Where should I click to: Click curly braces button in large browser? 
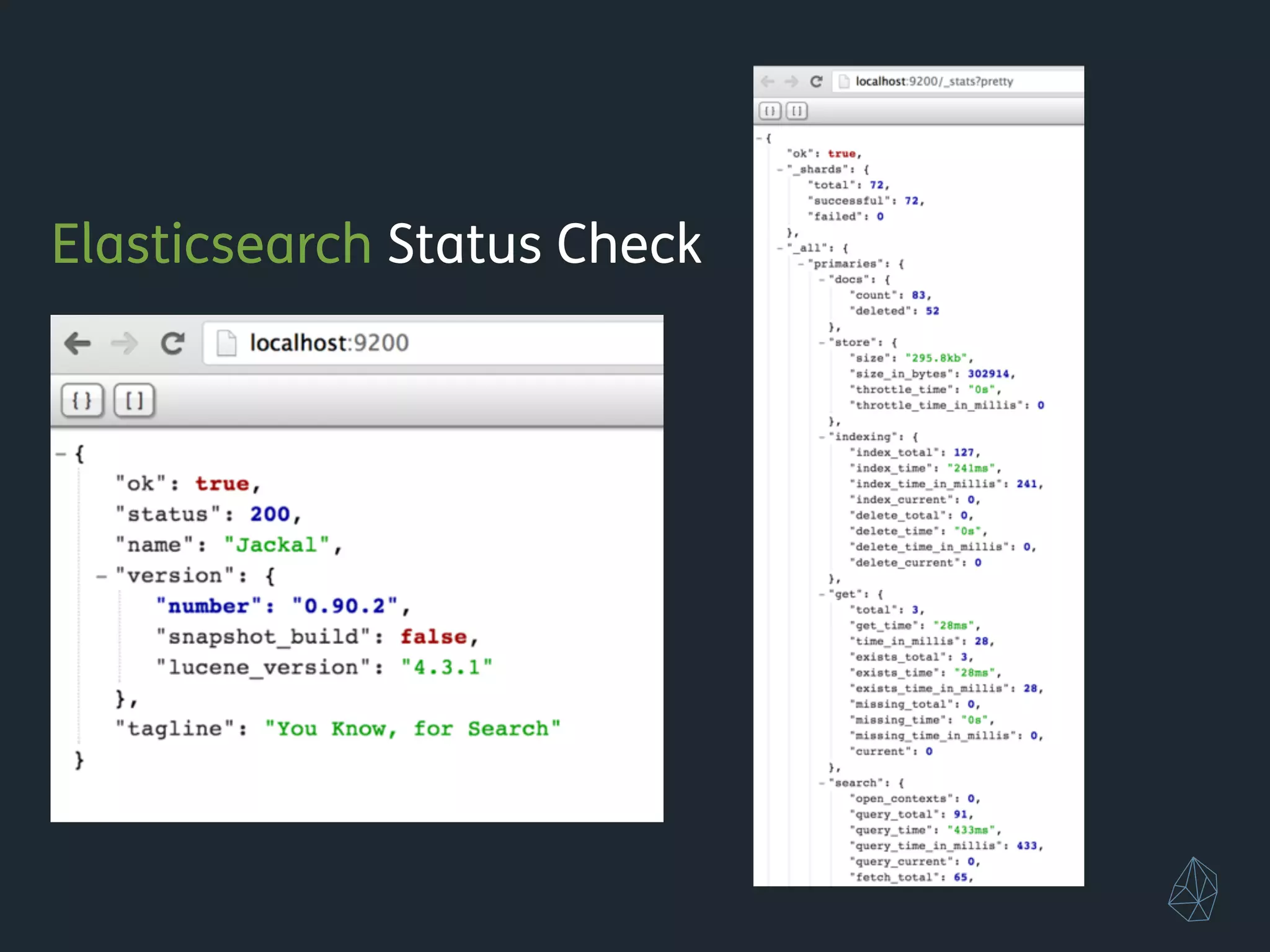coord(82,400)
